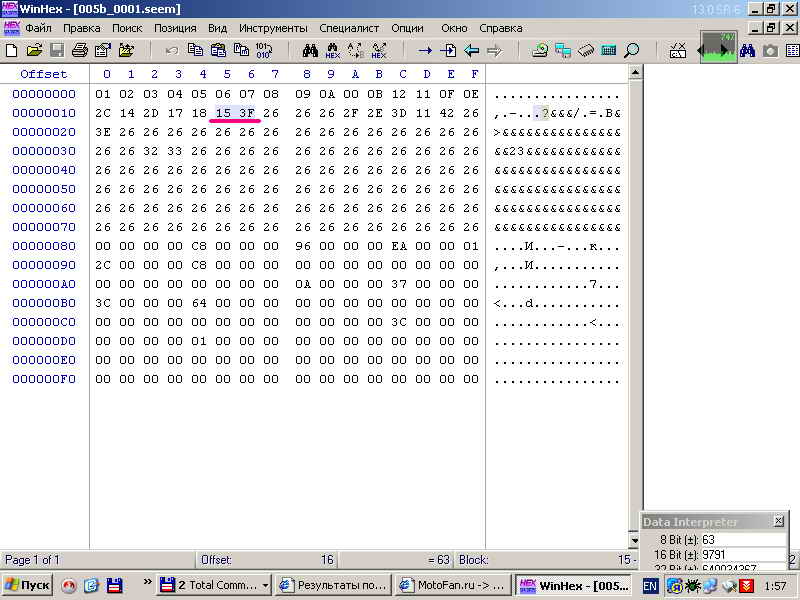
Task: Open the Специалист menu
Action: 349,28
